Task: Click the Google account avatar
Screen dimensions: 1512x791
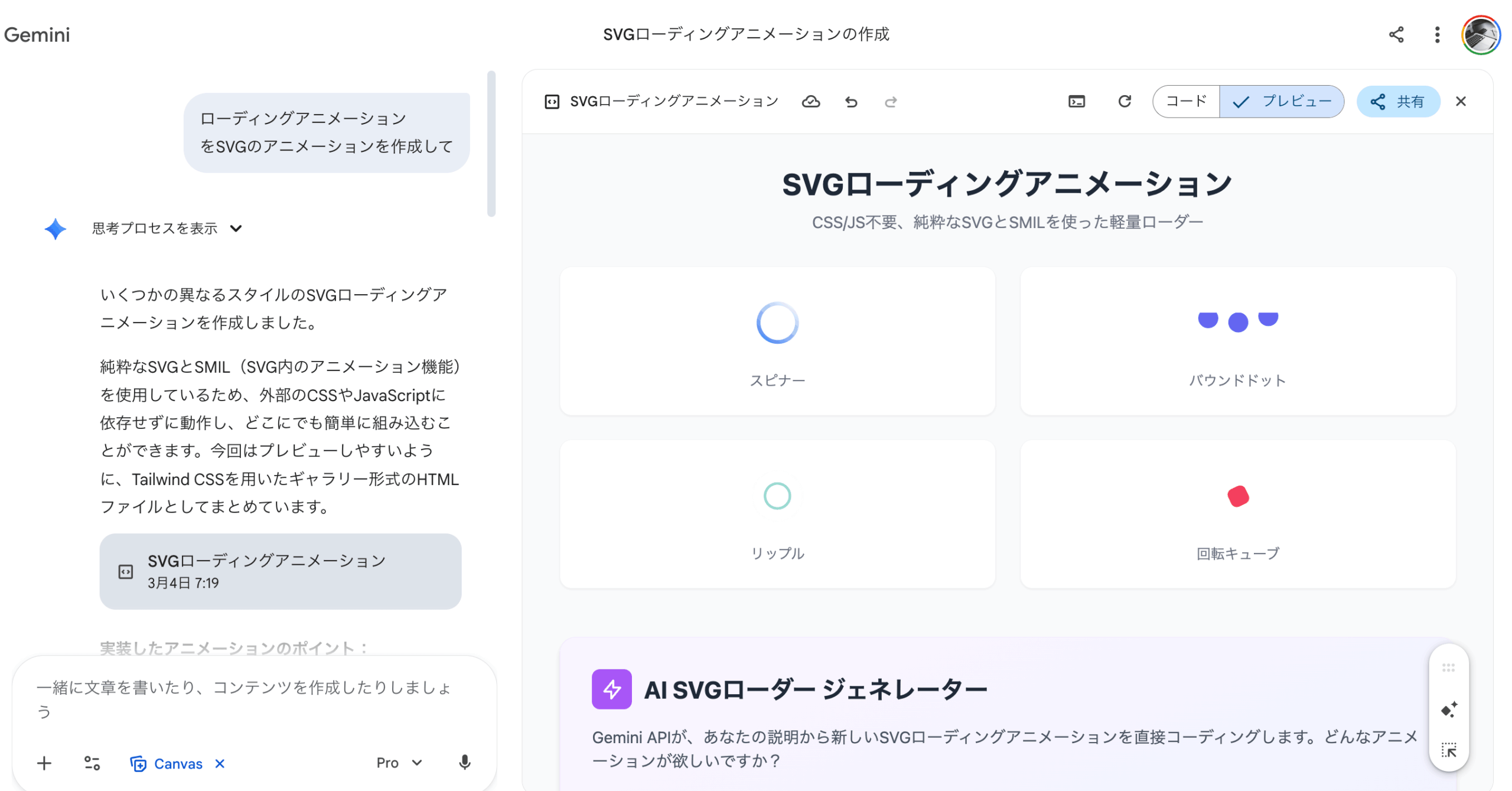Action: pos(1480,34)
